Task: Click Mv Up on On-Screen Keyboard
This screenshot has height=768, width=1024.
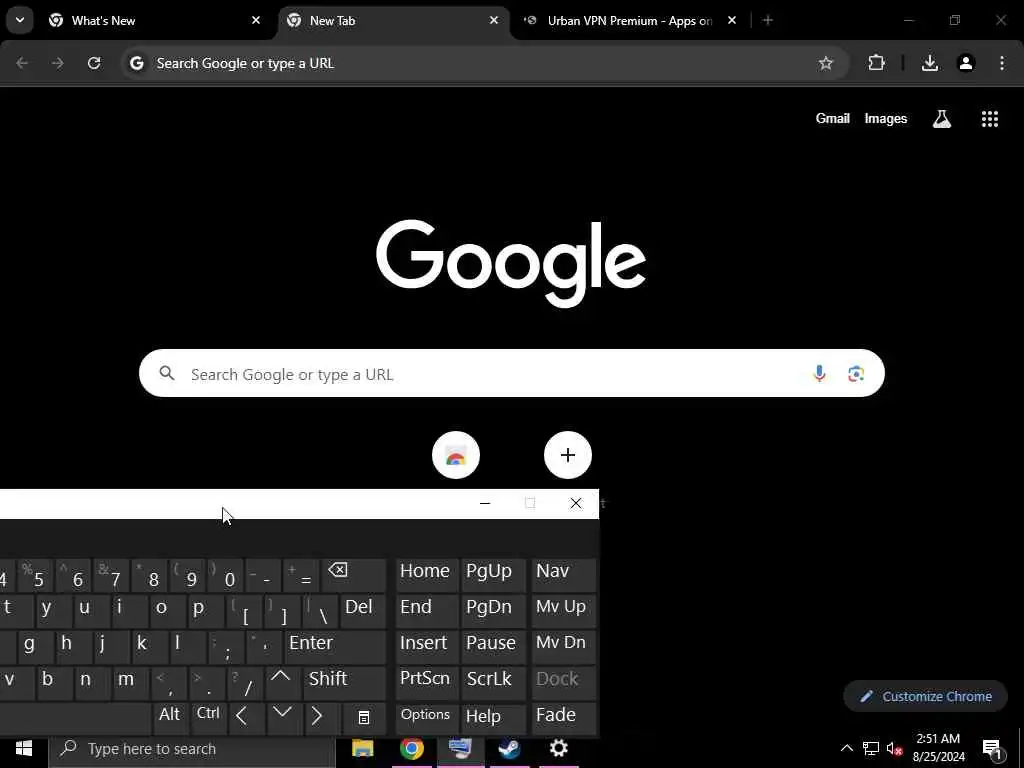Action: [x=564, y=611]
